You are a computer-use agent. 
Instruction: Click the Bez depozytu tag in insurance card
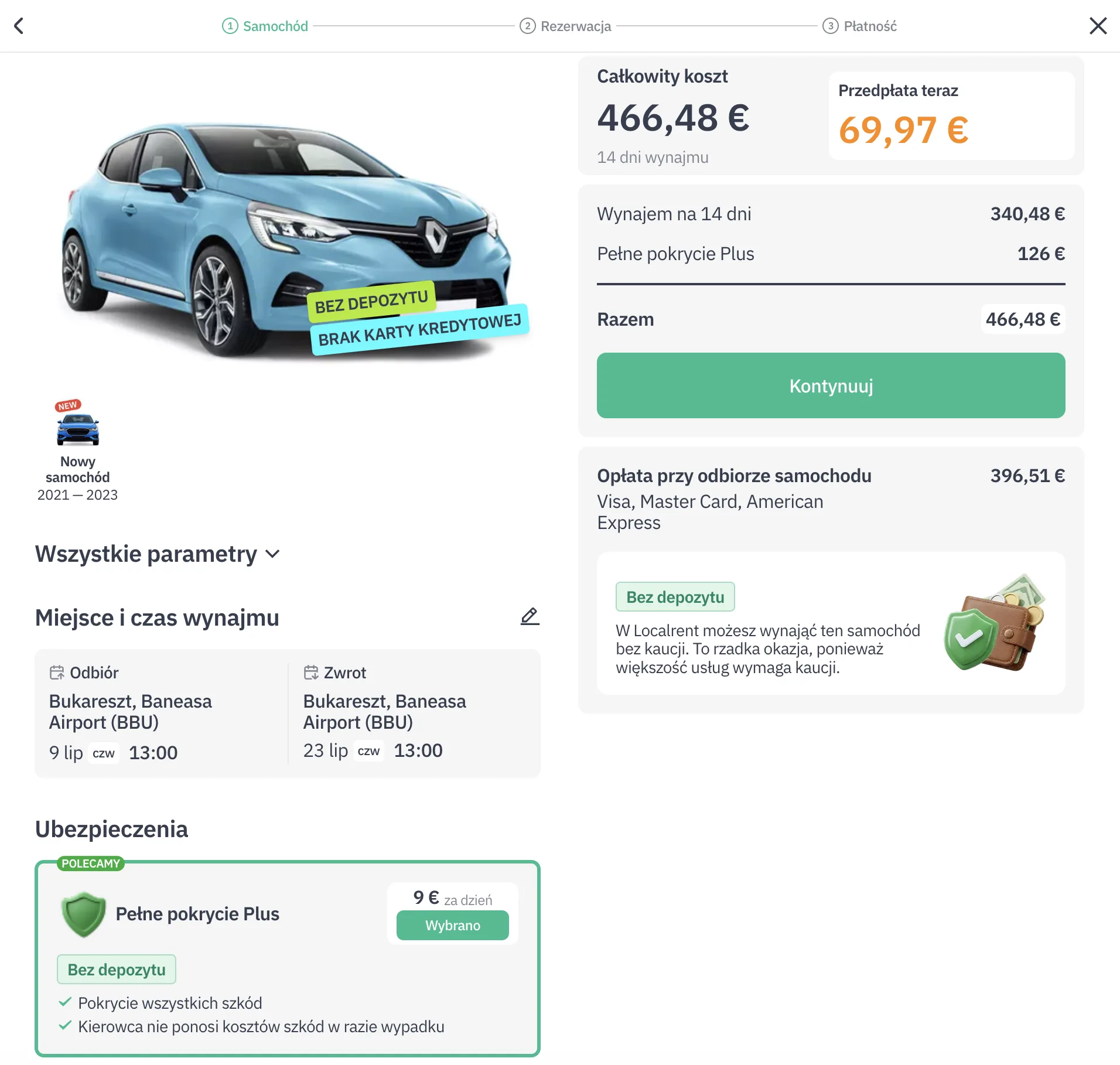[117, 970]
